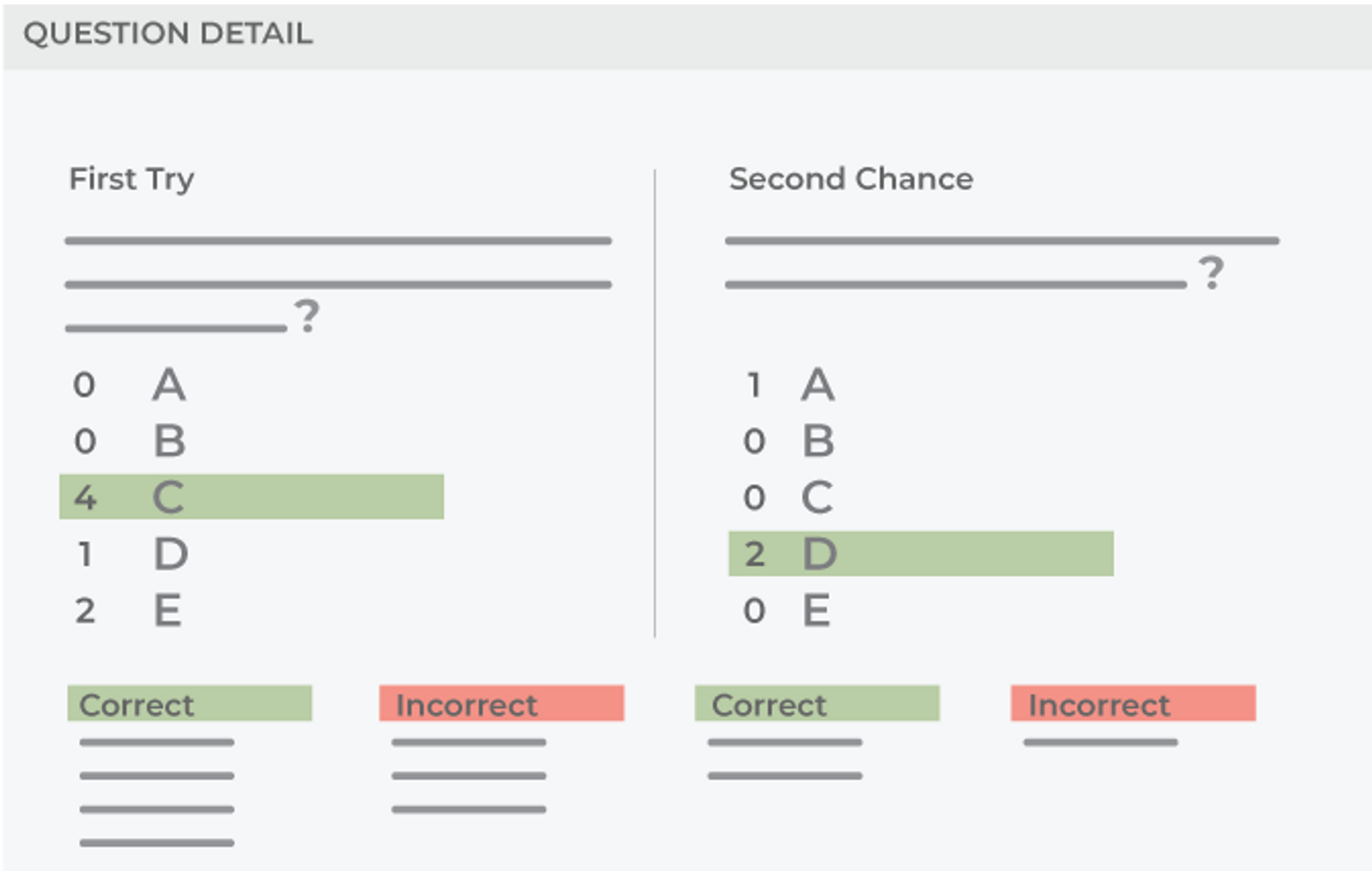This screenshot has width=1372, height=871.
Task: Select answer B under First Try
Action: tap(169, 441)
